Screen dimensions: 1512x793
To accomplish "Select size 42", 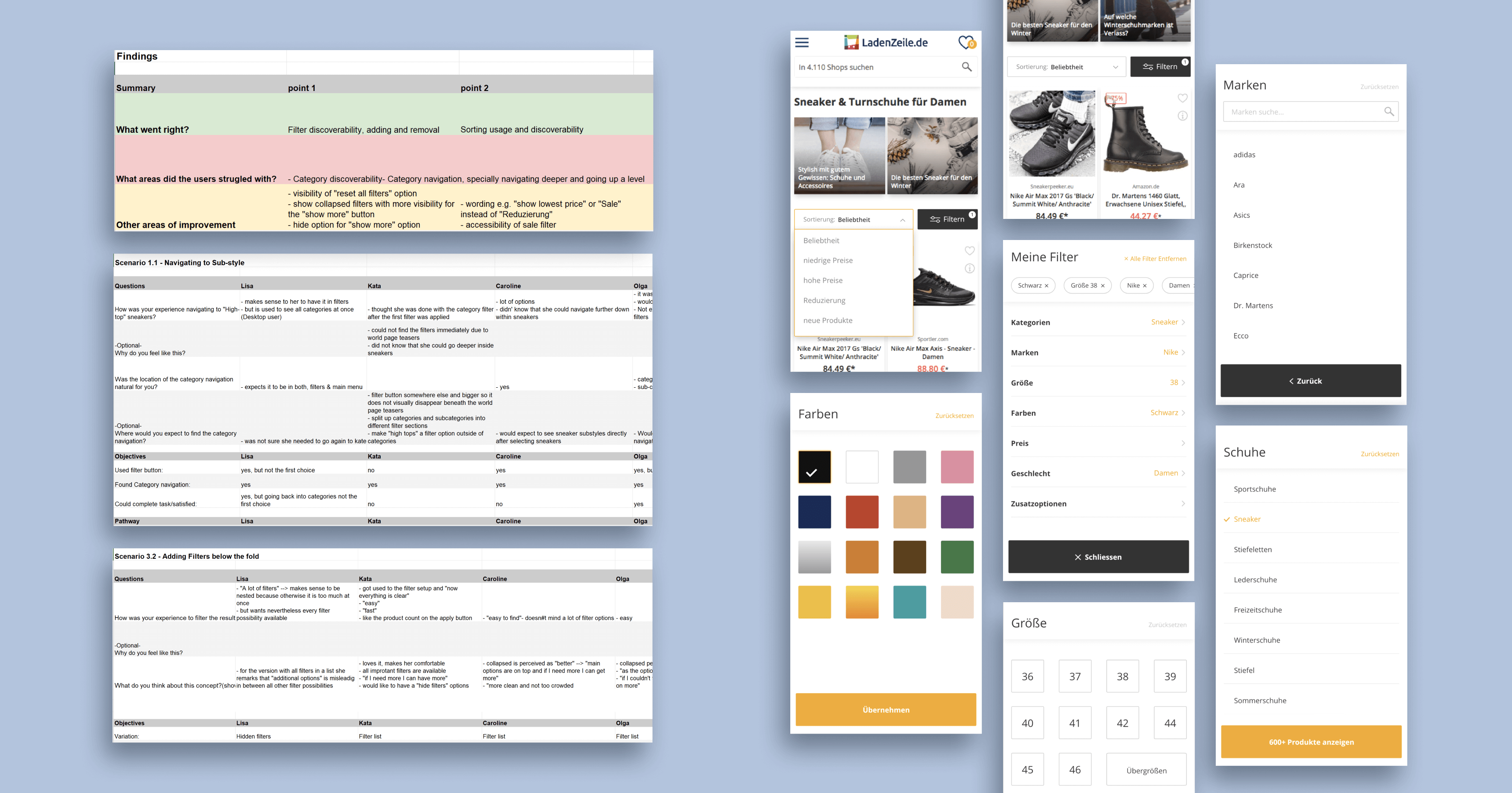I will click(1122, 723).
